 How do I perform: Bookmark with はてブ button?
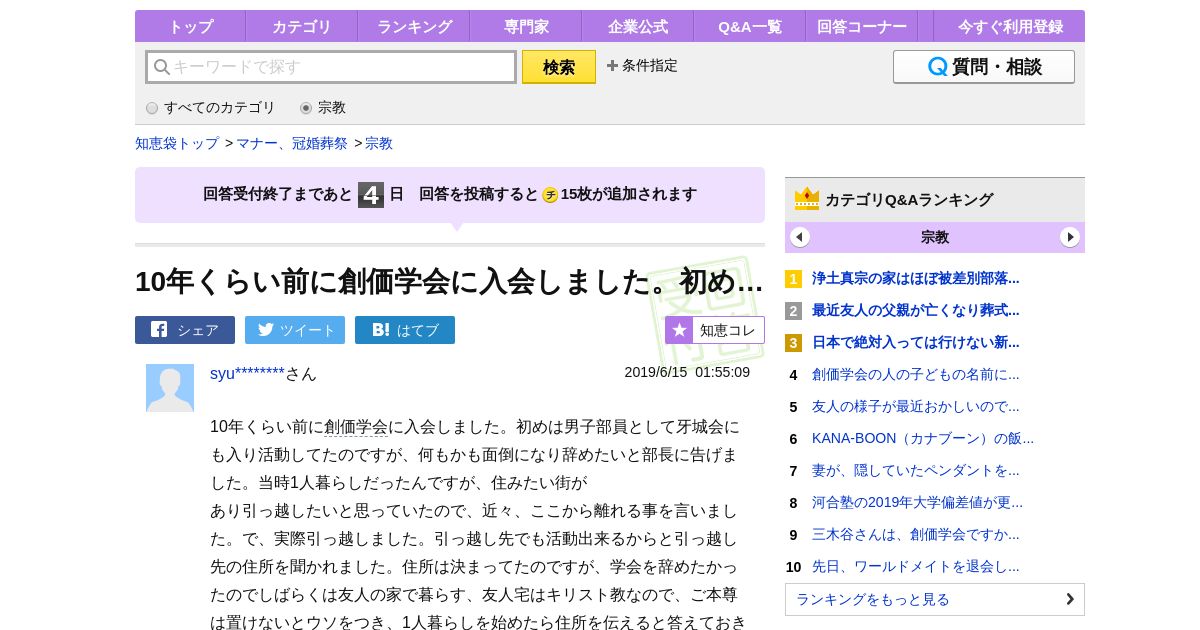point(405,330)
